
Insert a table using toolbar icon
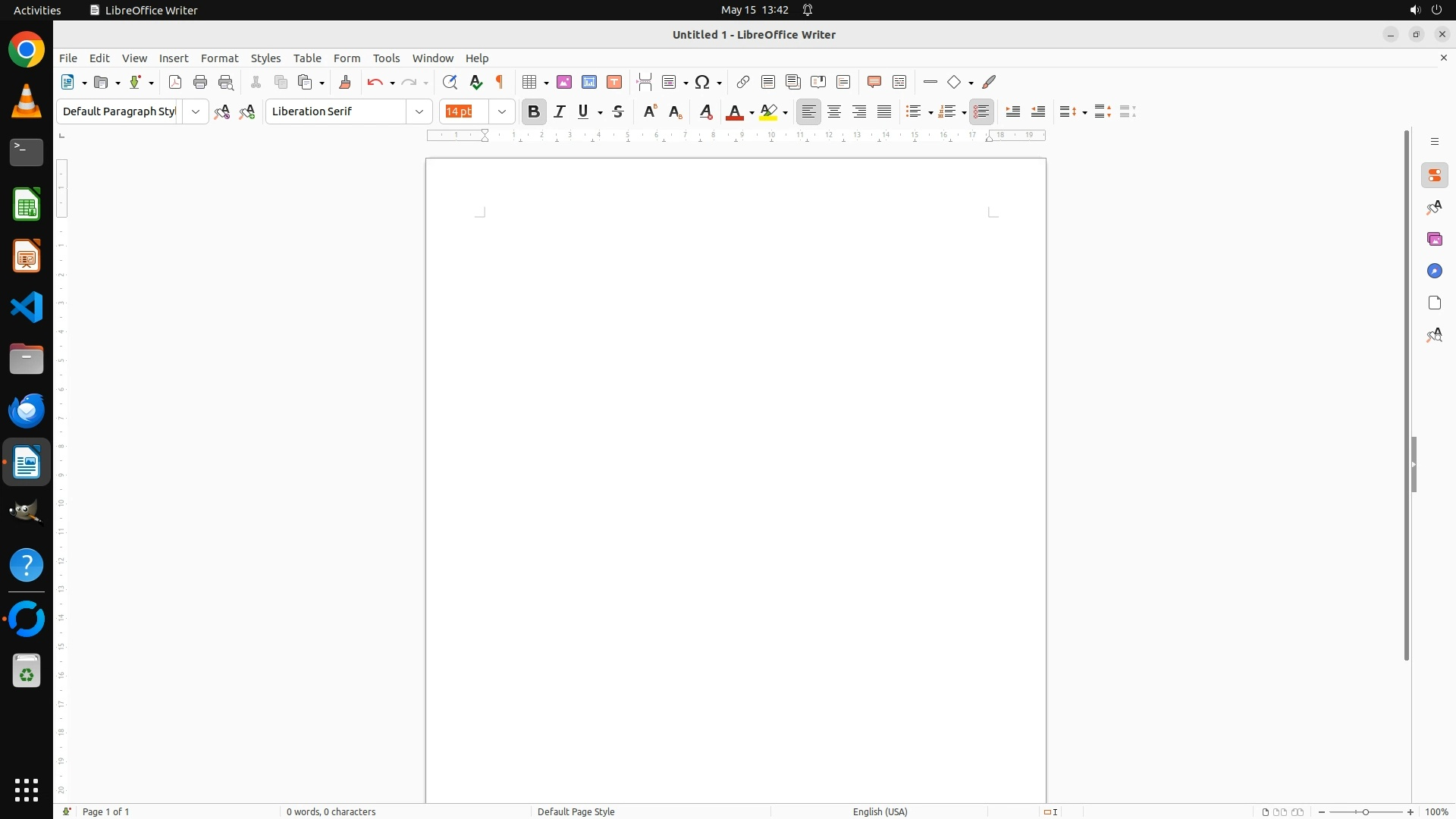coord(530,82)
